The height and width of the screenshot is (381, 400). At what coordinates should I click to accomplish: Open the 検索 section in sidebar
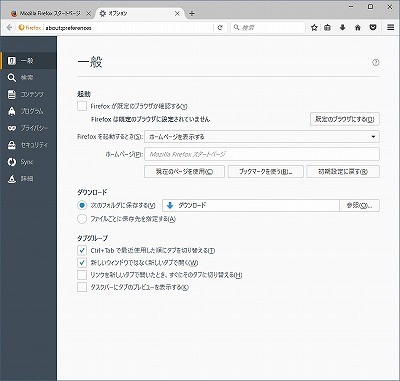(x=28, y=78)
